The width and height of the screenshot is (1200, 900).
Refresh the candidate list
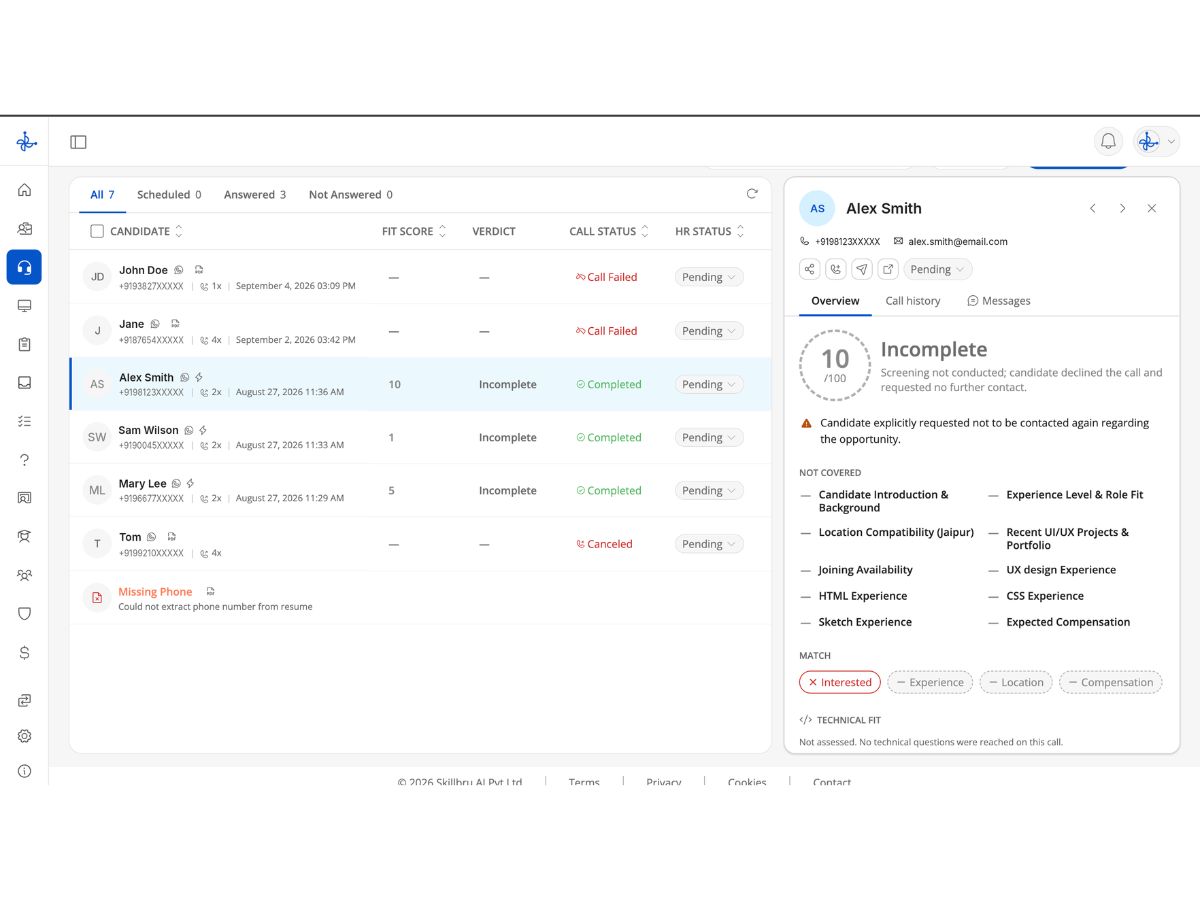coord(752,194)
